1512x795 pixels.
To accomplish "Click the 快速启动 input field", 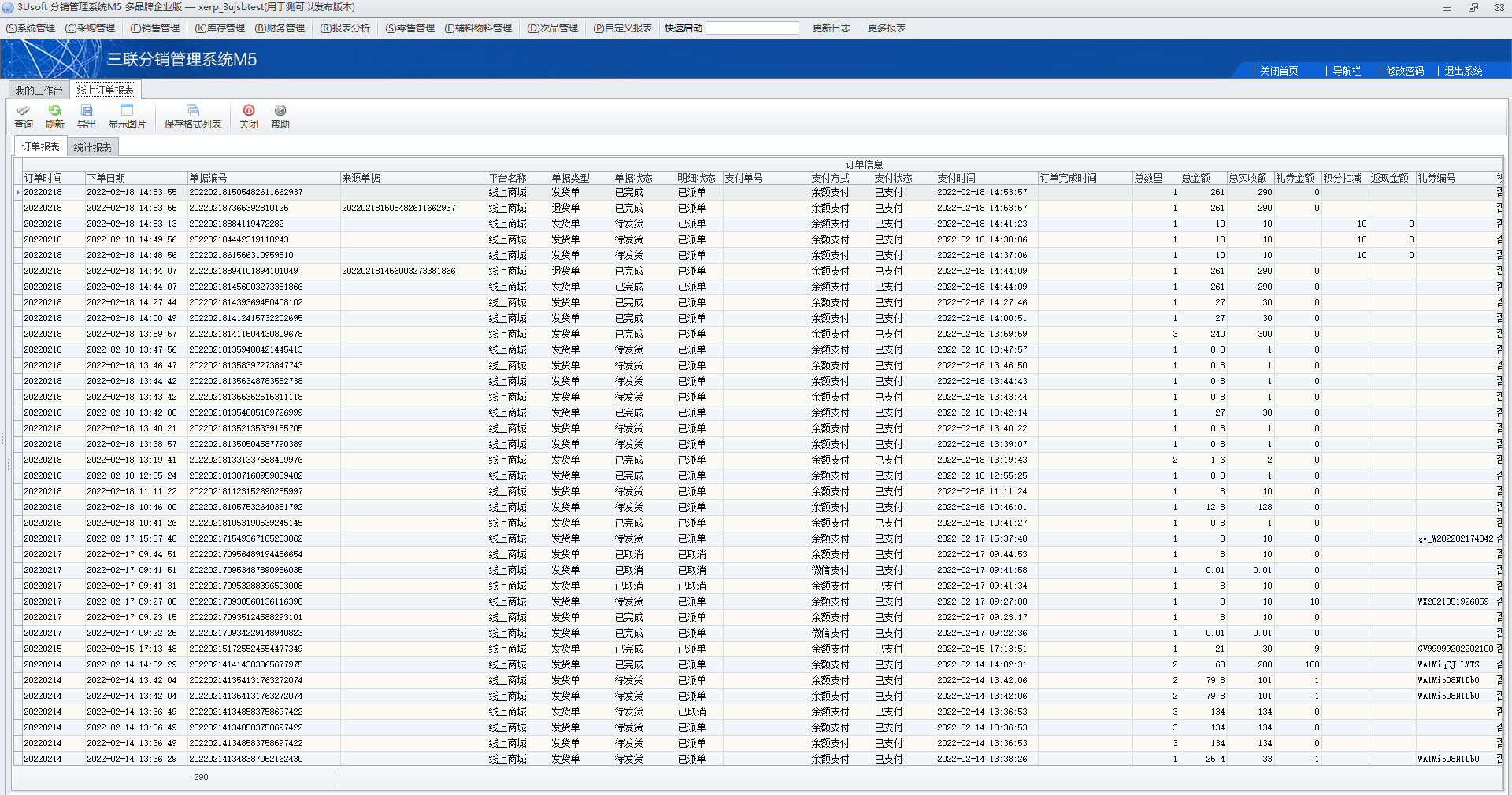I will point(752,28).
